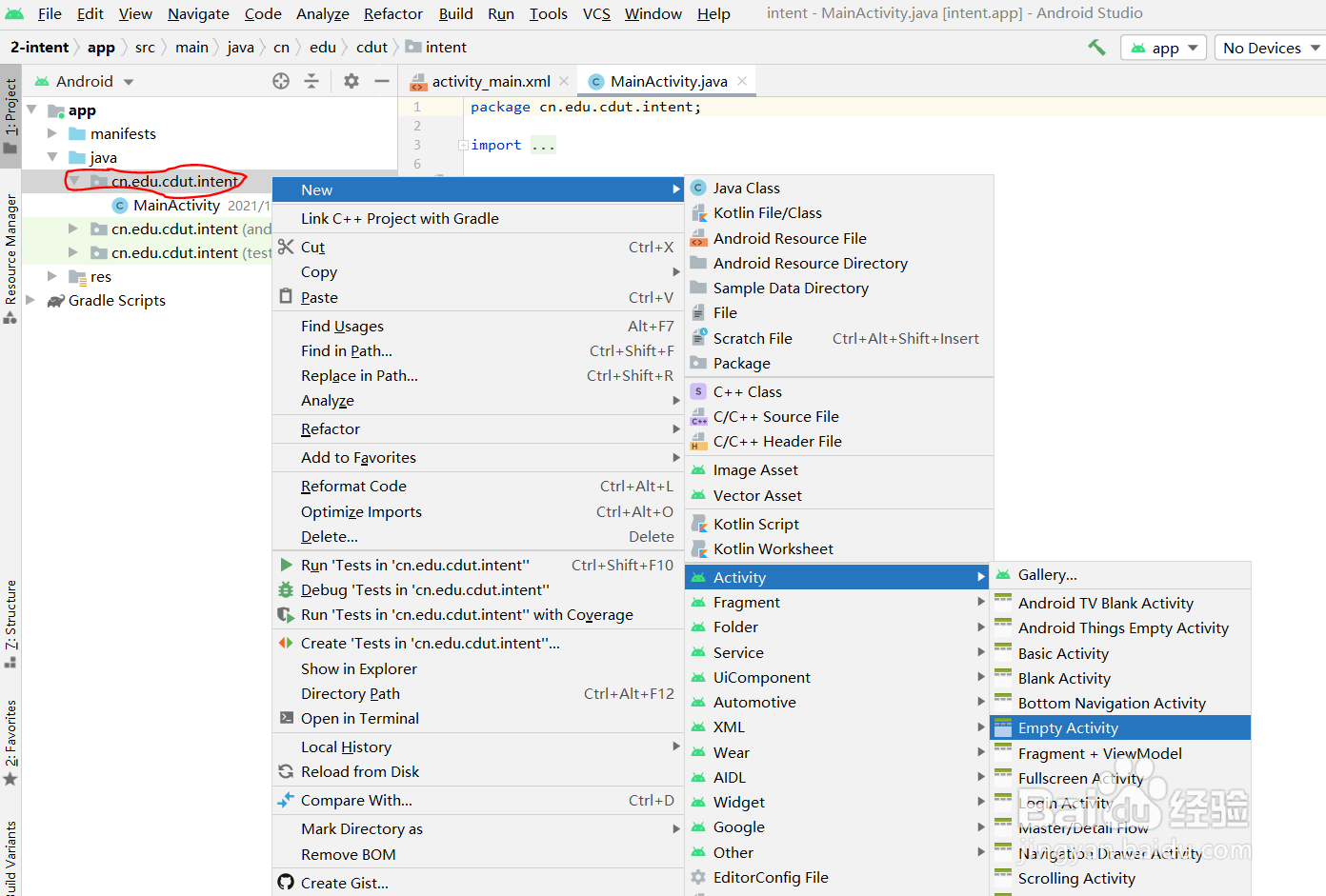Expand the res folder arrow
The height and width of the screenshot is (896, 1326).
pyautogui.click(x=52, y=276)
